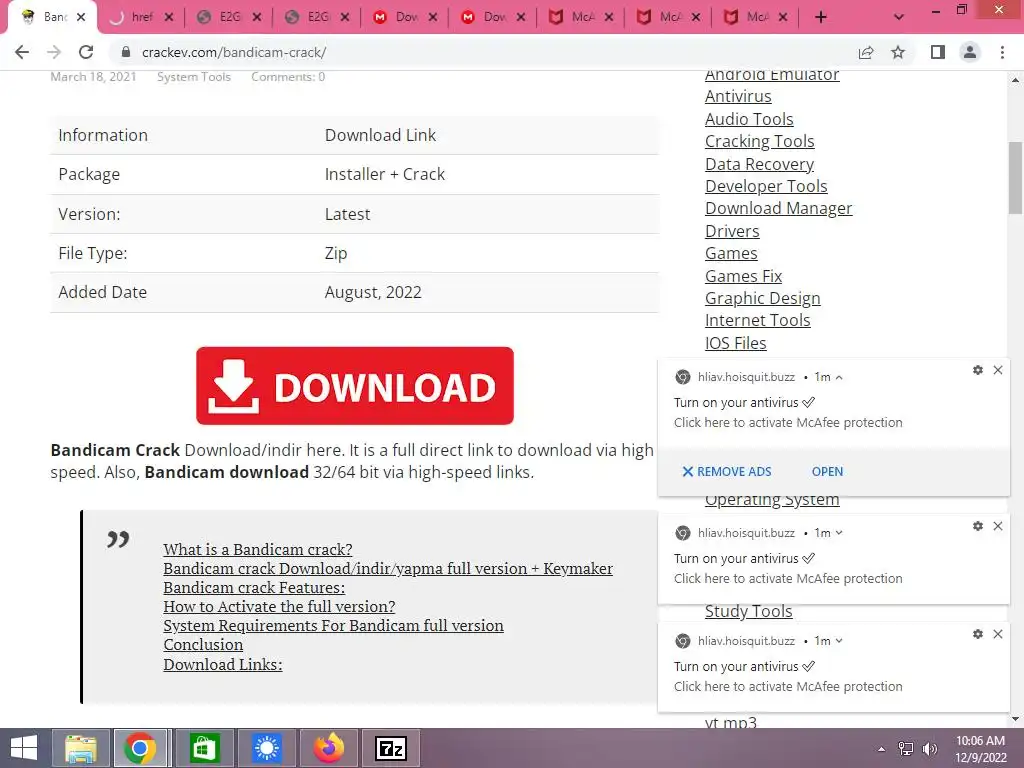Open the Audio Tools category
Image resolution: width=1024 pixels, height=768 pixels.
pyautogui.click(x=749, y=120)
